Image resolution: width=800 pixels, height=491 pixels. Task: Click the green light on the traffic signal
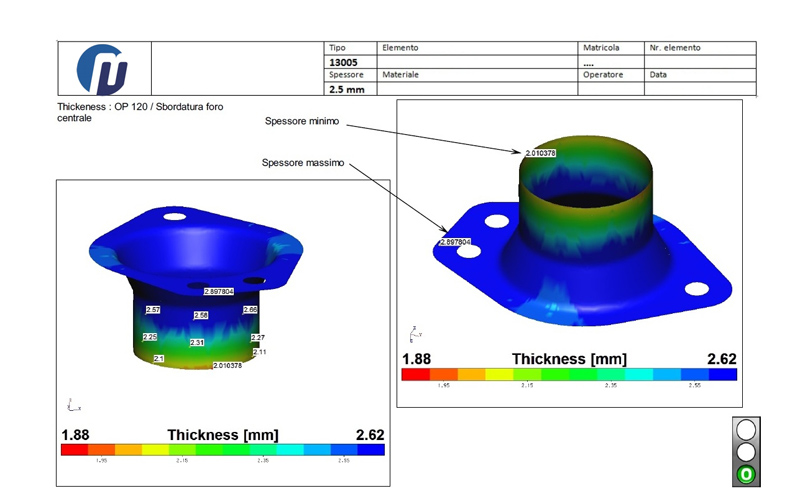click(x=747, y=473)
